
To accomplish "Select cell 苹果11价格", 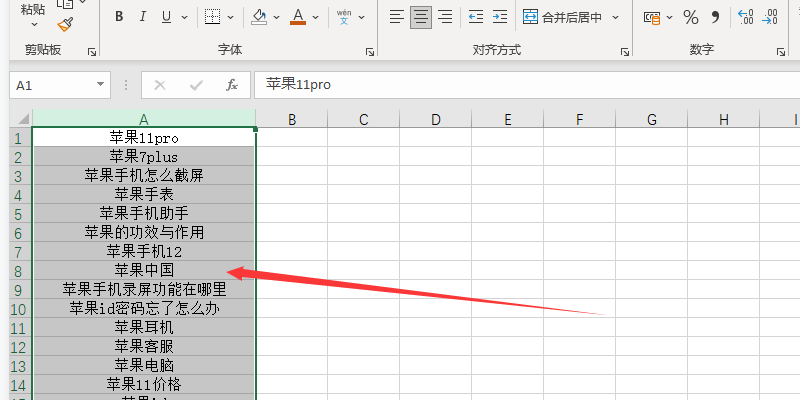I will coord(144,384).
